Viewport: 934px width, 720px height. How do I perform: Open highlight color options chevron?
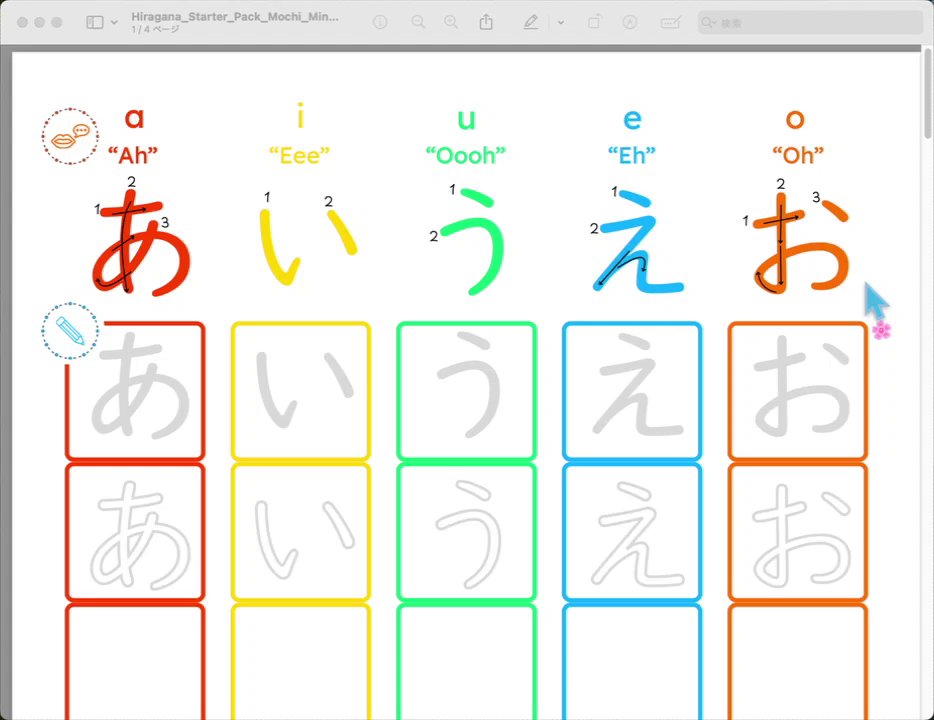pos(561,23)
